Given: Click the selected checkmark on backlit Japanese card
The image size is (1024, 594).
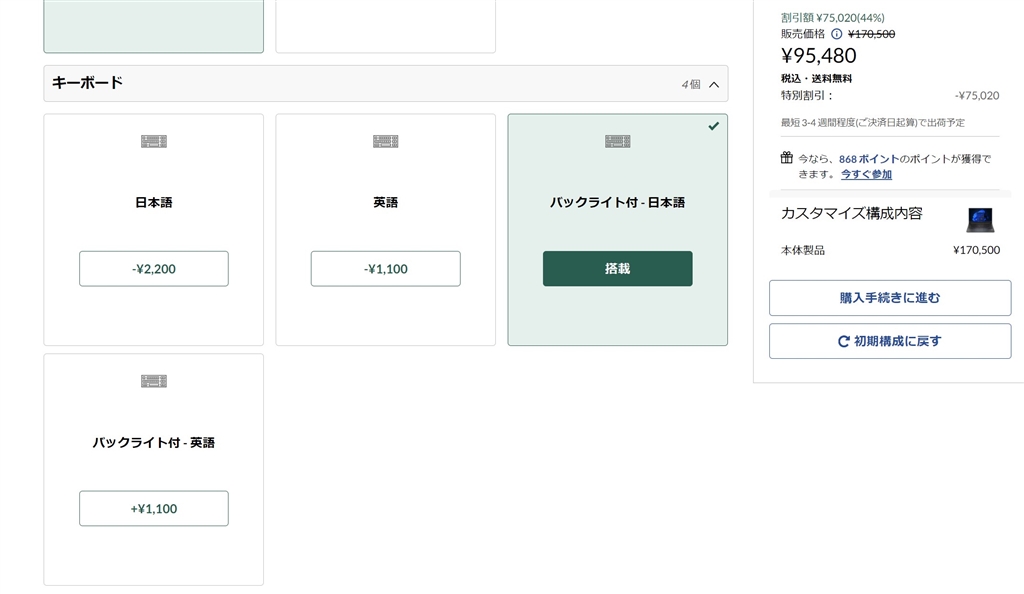Looking at the screenshot, I should [x=713, y=126].
